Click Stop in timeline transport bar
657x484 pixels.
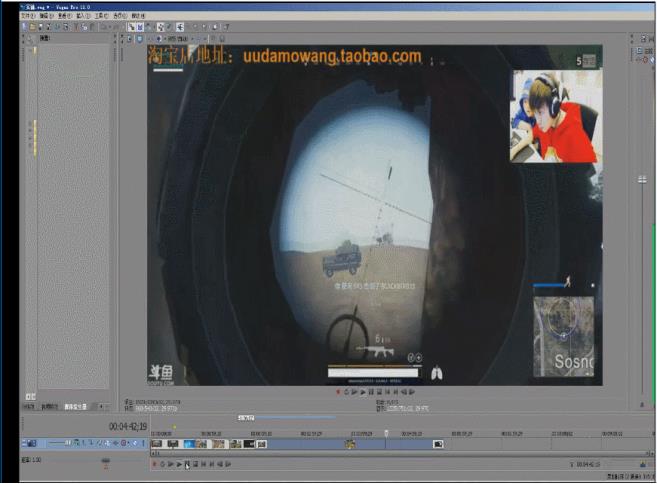[195, 464]
